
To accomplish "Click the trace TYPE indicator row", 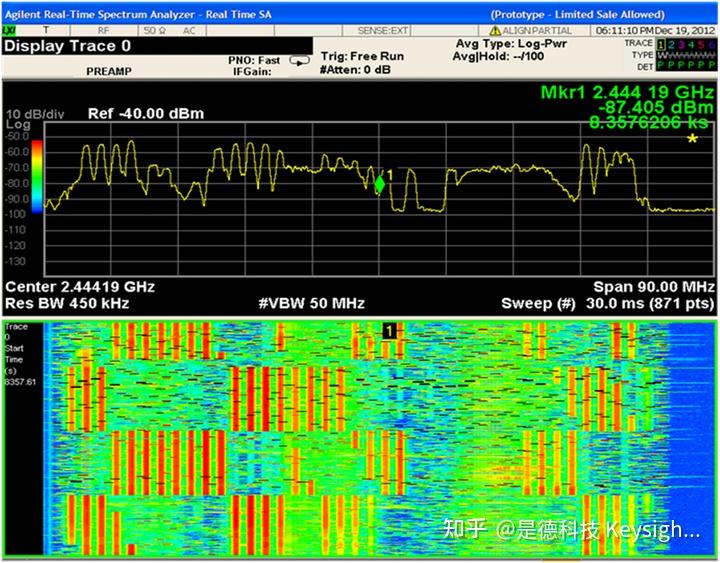I will click(686, 55).
